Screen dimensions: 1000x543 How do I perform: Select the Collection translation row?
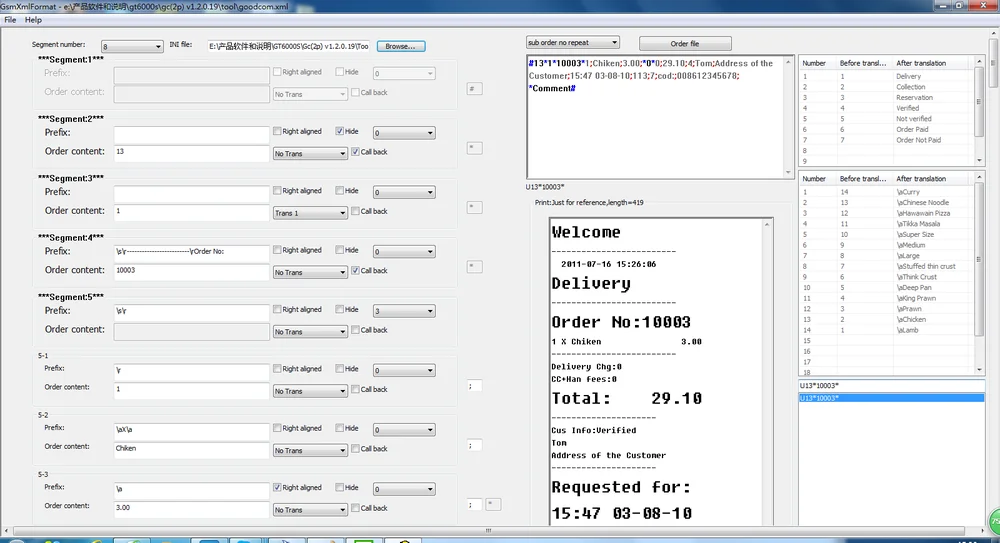887,87
